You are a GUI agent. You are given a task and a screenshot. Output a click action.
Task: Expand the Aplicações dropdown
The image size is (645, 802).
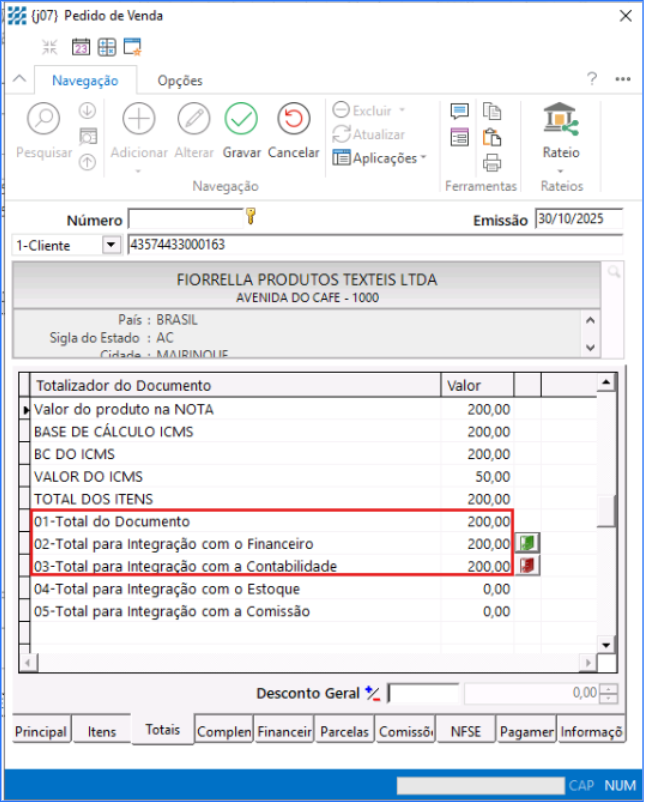379,158
